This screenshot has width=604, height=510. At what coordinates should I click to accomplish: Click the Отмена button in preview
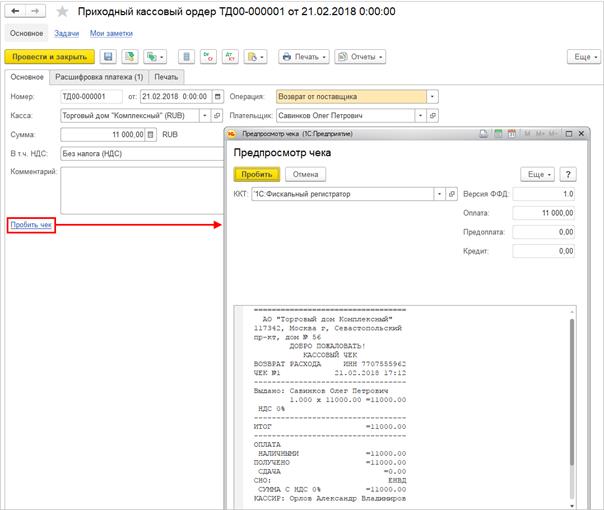point(302,174)
